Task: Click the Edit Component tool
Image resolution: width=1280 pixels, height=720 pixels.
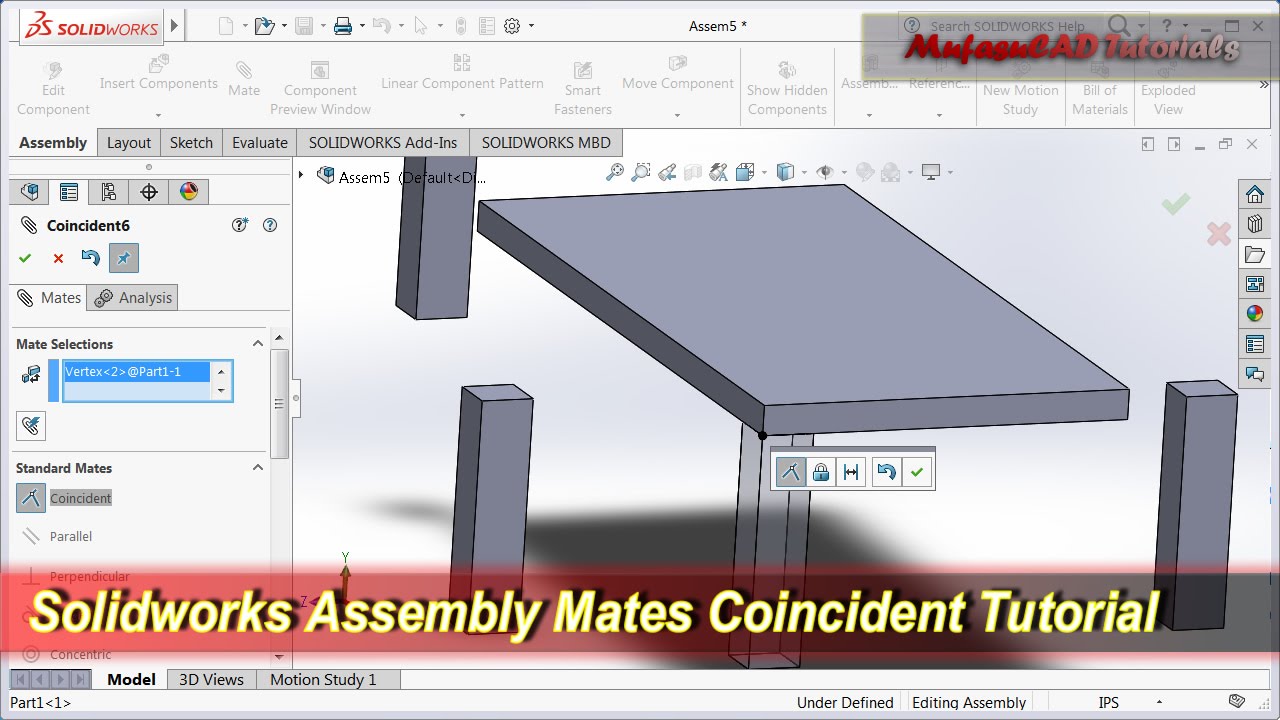Action: [53, 88]
